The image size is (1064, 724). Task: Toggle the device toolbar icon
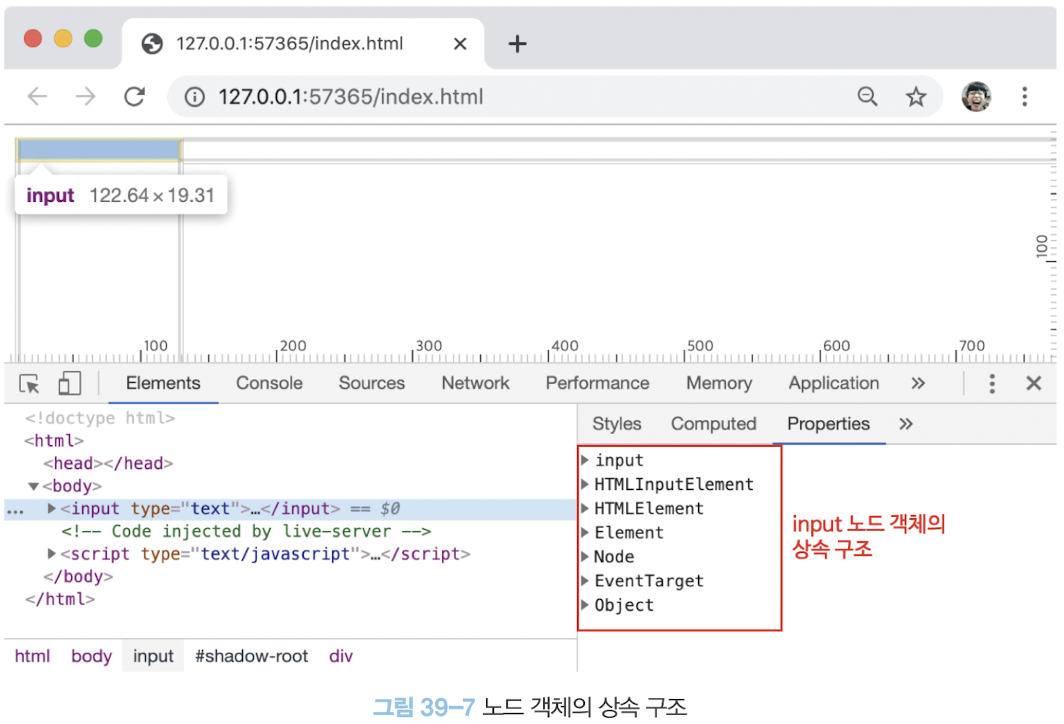point(69,383)
